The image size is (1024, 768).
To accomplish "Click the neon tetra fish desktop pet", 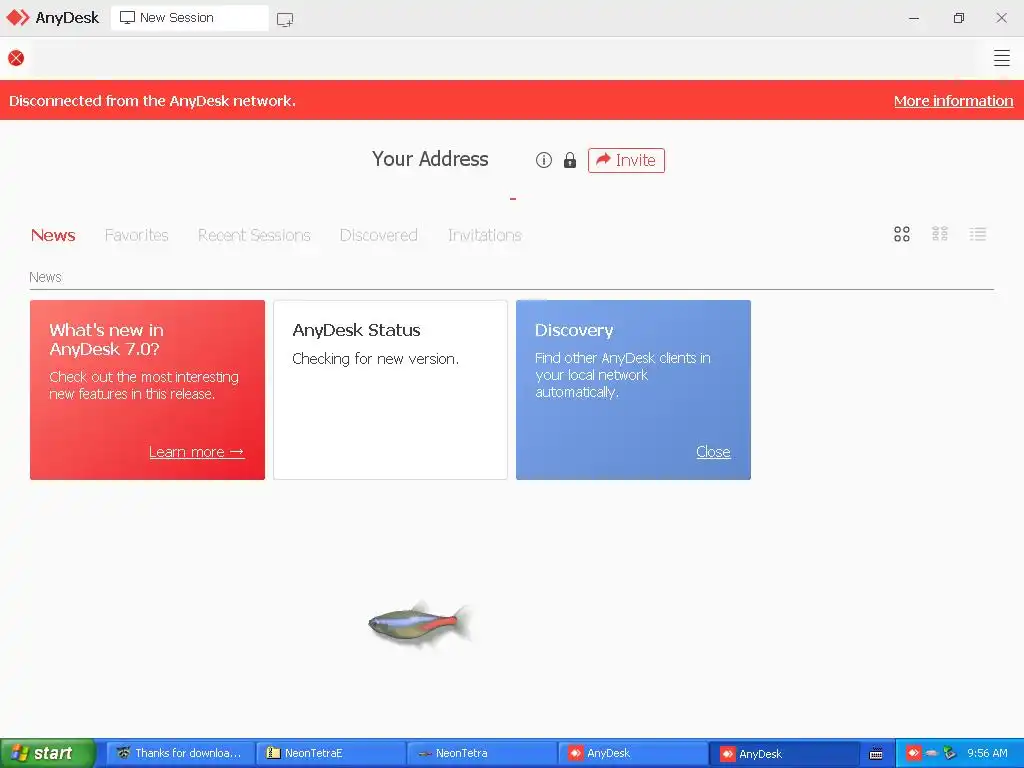I will point(420,624).
